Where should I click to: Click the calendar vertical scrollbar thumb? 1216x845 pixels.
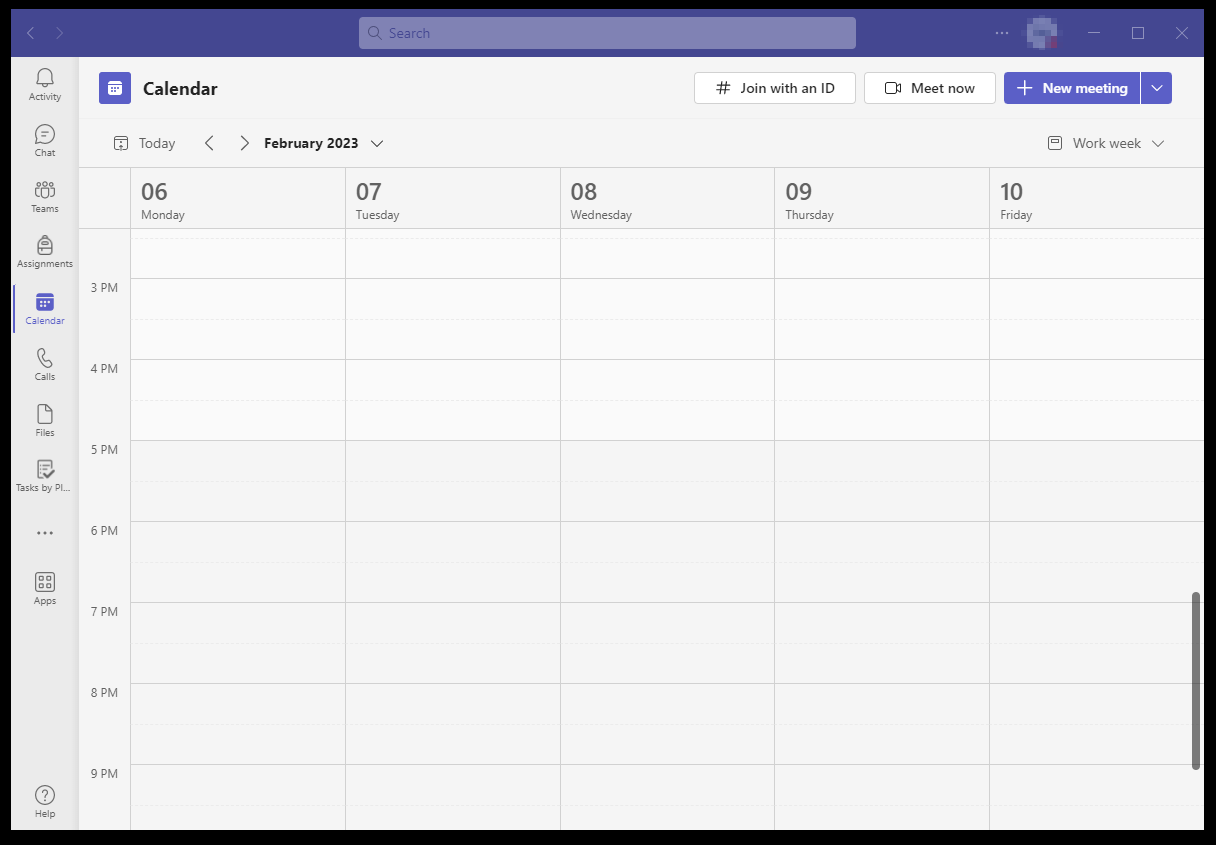point(1196,680)
